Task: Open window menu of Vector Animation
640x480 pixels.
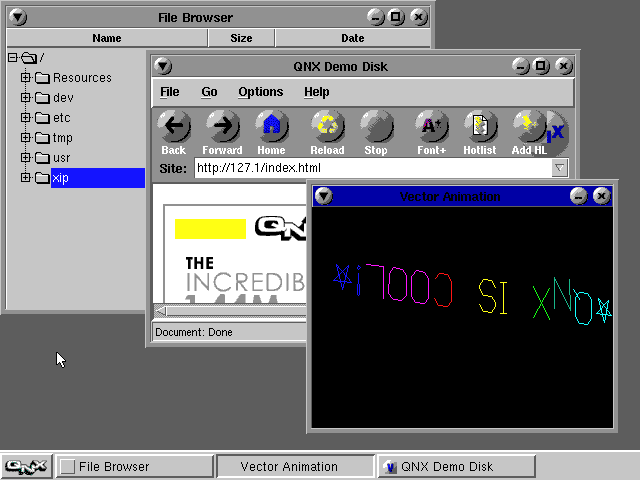Action: tap(324, 196)
